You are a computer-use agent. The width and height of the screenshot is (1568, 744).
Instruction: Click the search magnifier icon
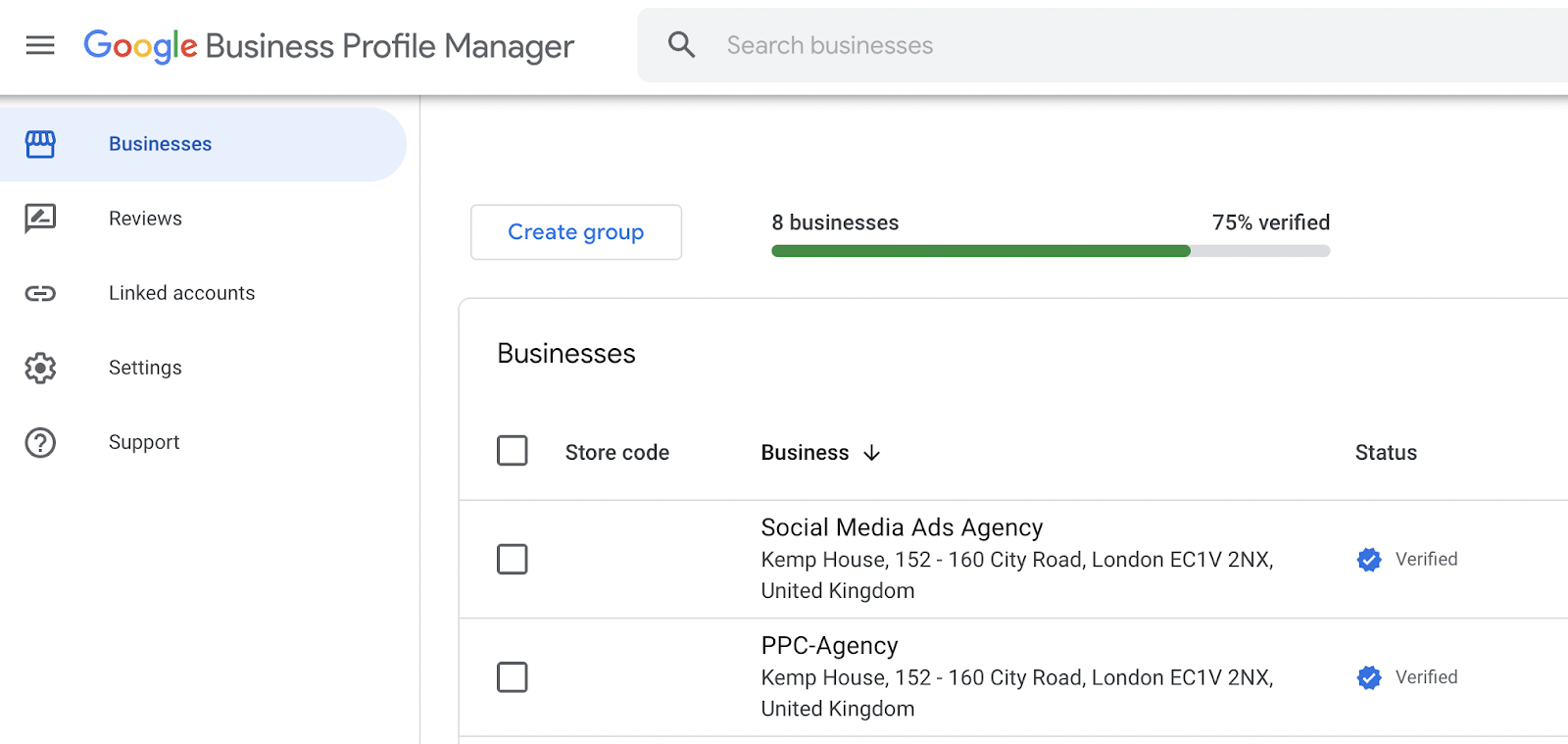(x=681, y=45)
